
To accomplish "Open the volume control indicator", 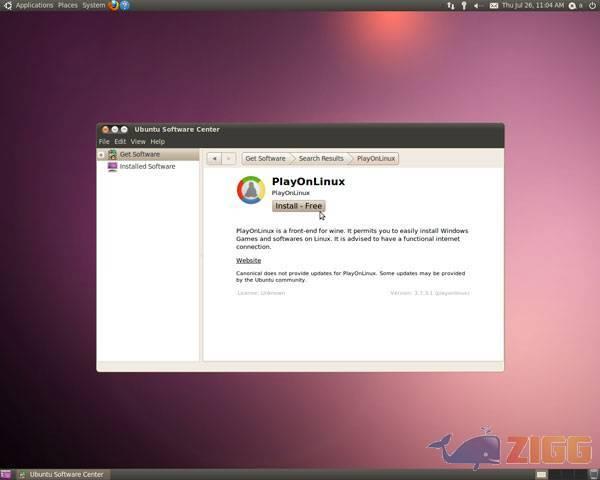I will 478,5.
